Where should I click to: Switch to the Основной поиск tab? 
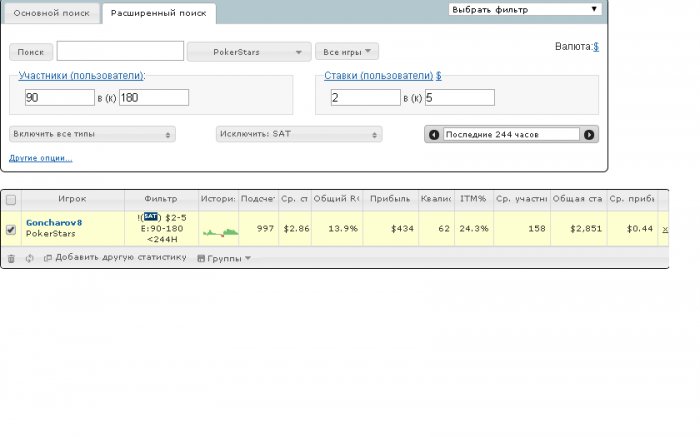click(x=52, y=13)
